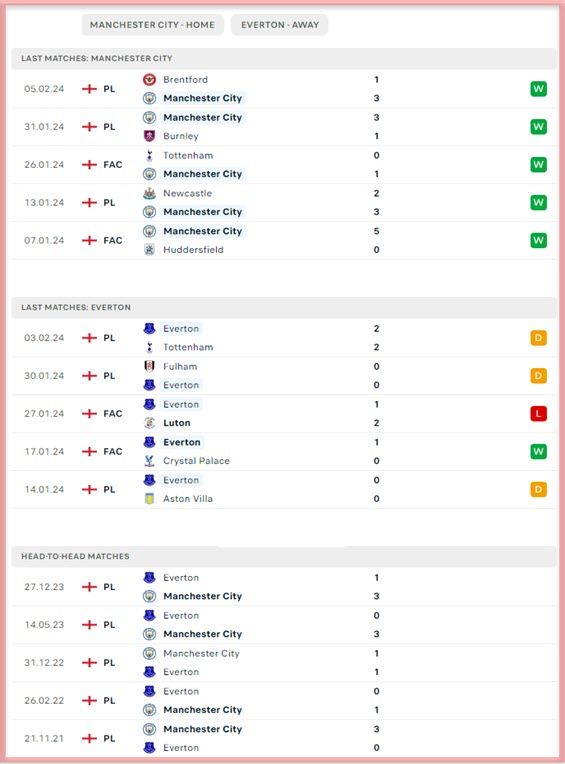The width and height of the screenshot is (565, 764).
Task: Open the 27.12.23 head-to-head match row
Action: click(x=284, y=587)
